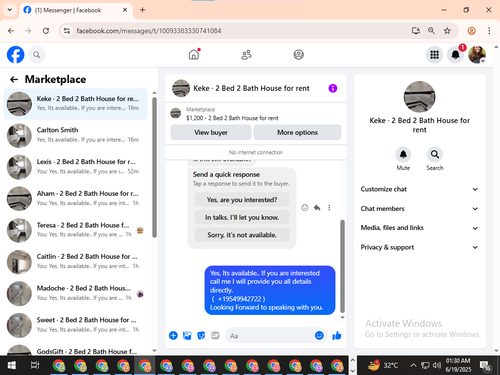Open the notifications bell in header
This screenshot has height=375, width=500.
coord(455,55)
